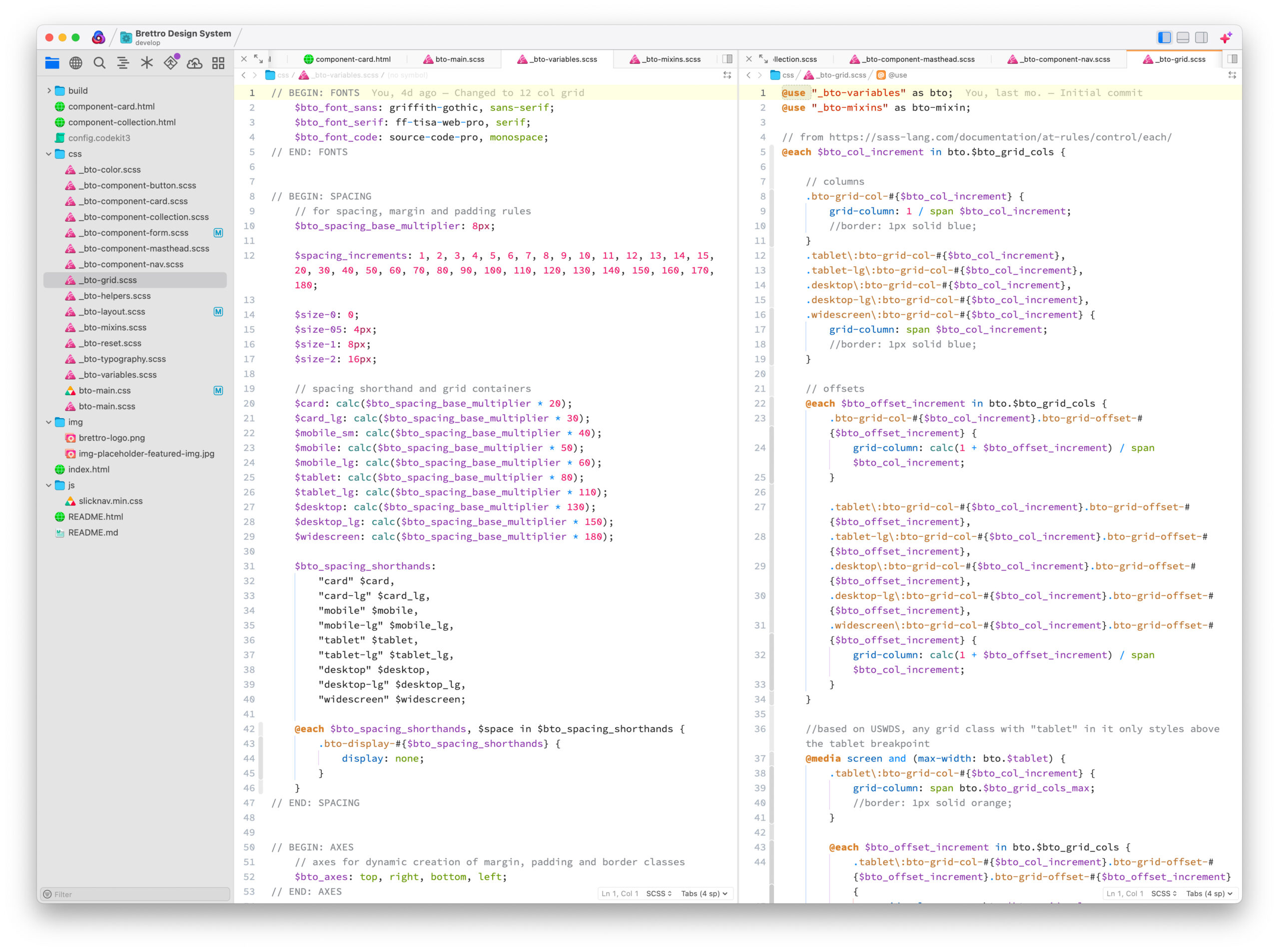Open left pane Tabs (4 sp) indentation dropdown
Viewport: 1279px width, 952px height.
coord(704,893)
